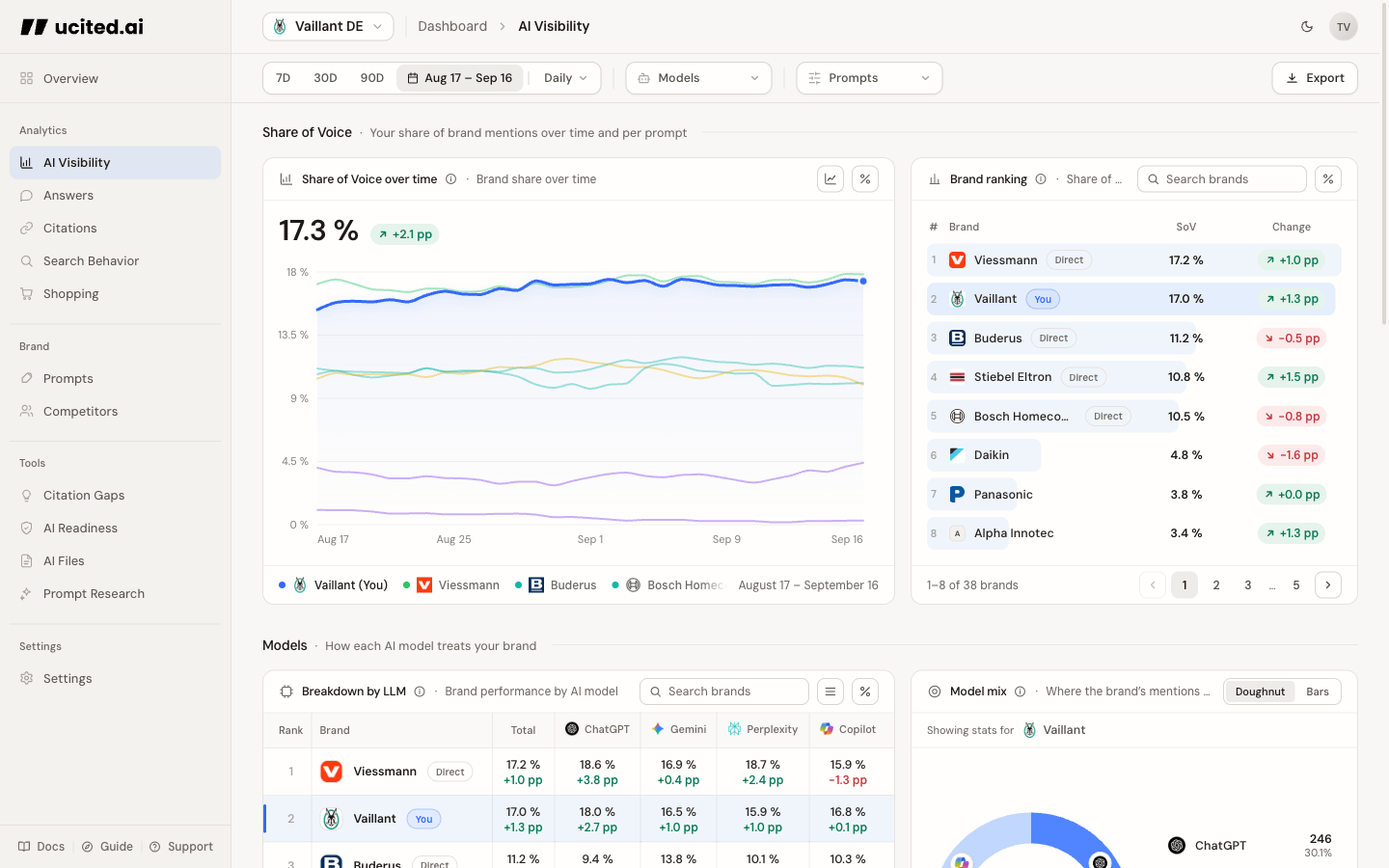1389x868 pixels.
Task: Show info tooltip for Breakdown by LLM
Action: (420, 692)
